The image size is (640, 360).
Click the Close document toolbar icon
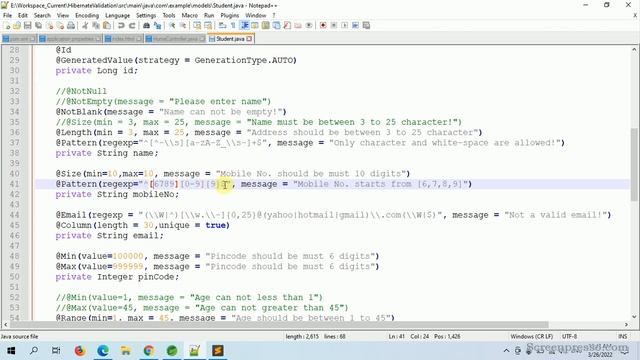(49, 25)
